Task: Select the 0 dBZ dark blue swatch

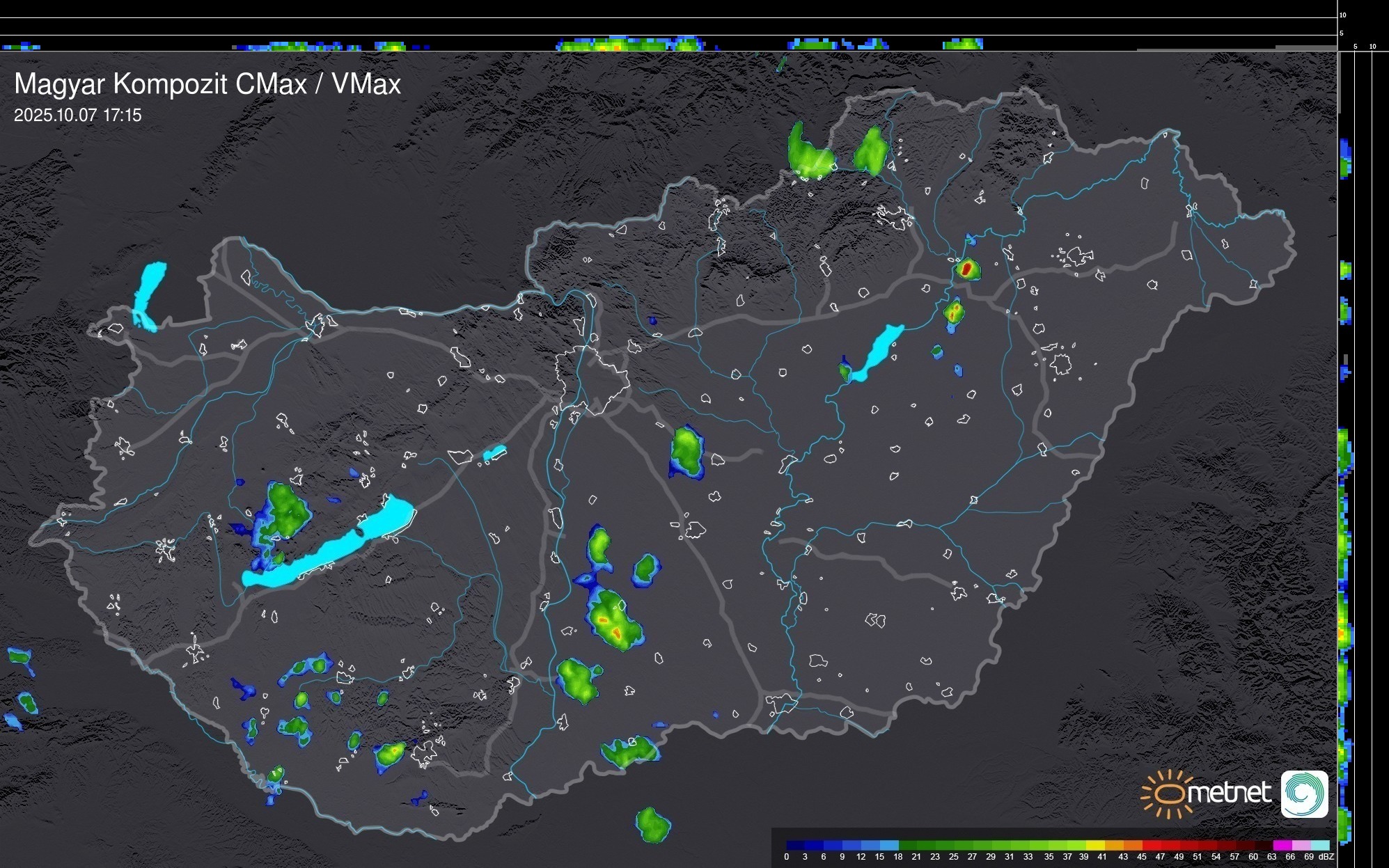Action: click(x=795, y=845)
